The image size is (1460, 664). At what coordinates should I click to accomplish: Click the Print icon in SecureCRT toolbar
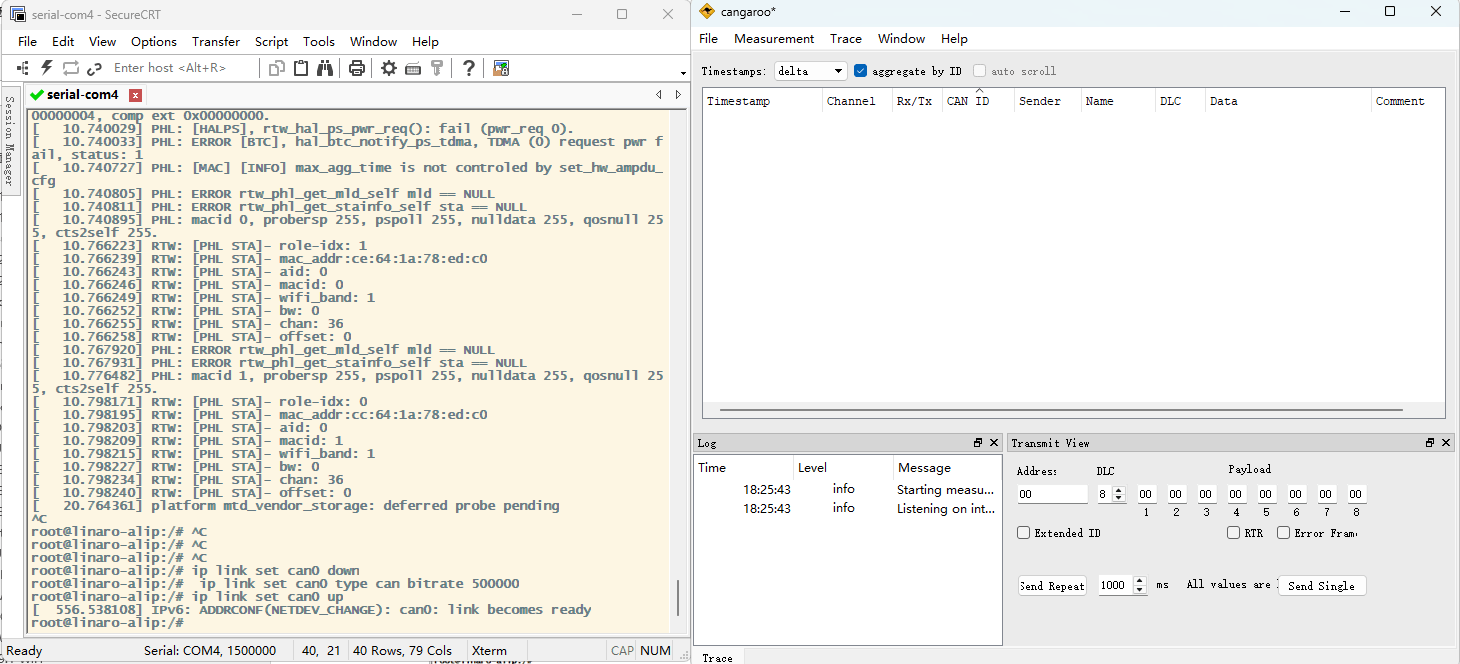[357, 68]
